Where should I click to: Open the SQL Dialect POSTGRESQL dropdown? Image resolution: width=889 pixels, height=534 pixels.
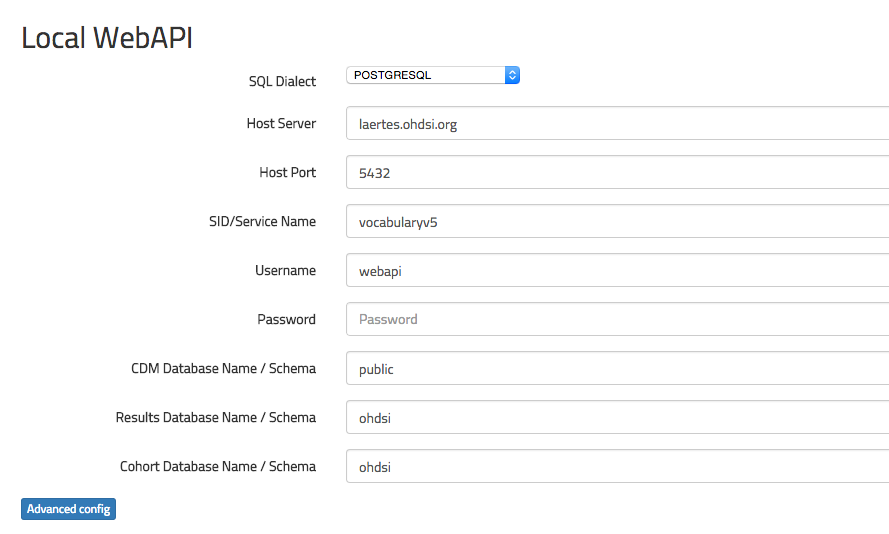432,75
